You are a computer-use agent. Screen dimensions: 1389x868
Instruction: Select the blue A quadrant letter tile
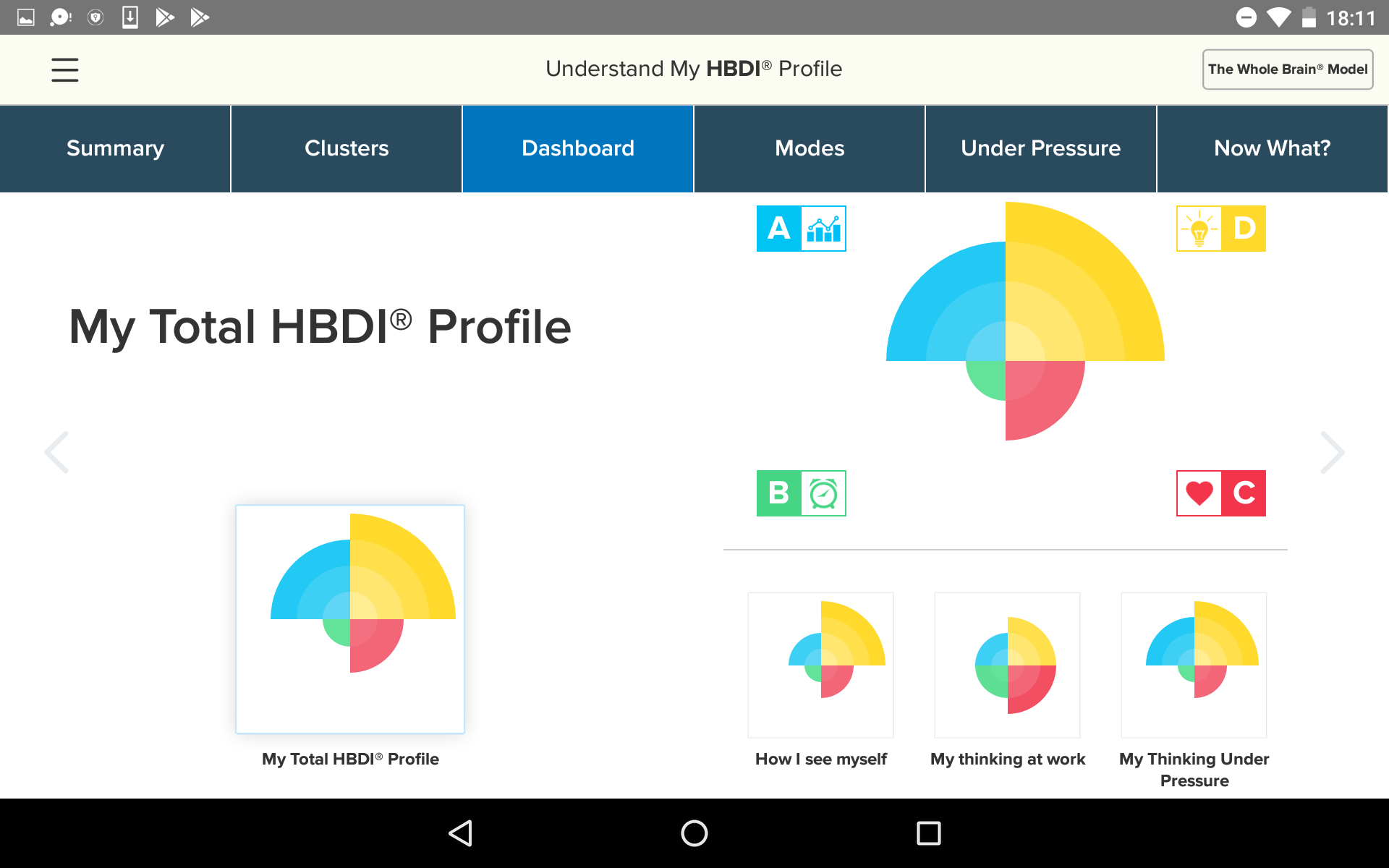(x=778, y=229)
